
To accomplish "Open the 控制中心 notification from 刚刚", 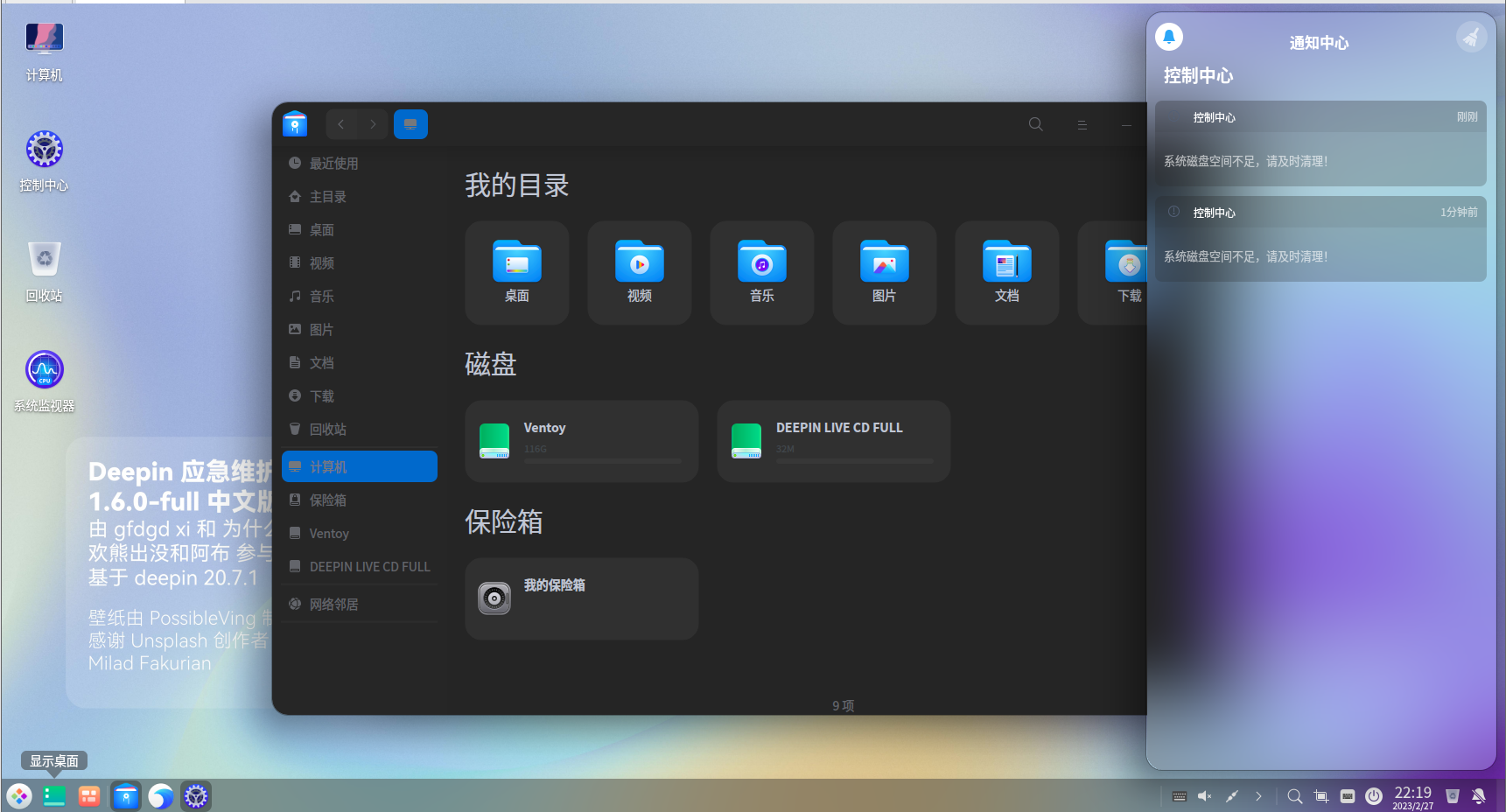I will [x=1320, y=143].
